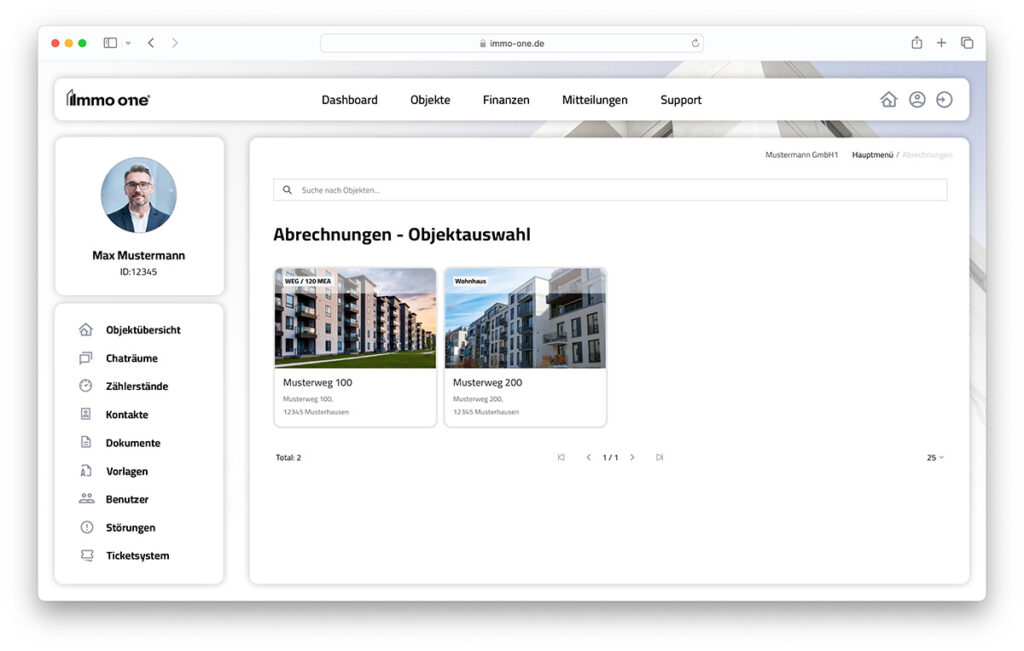Click the Zählerstände gauge icon
This screenshot has height=651, width=1024.
(x=86, y=386)
